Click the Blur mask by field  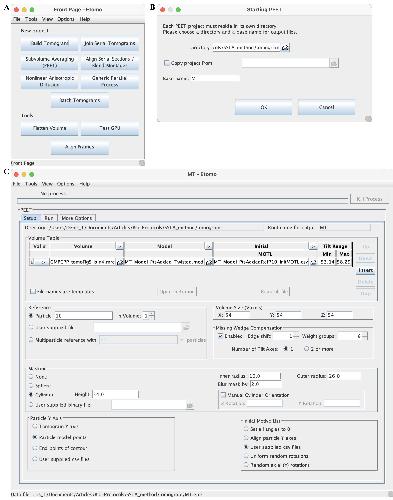coord(265,384)
